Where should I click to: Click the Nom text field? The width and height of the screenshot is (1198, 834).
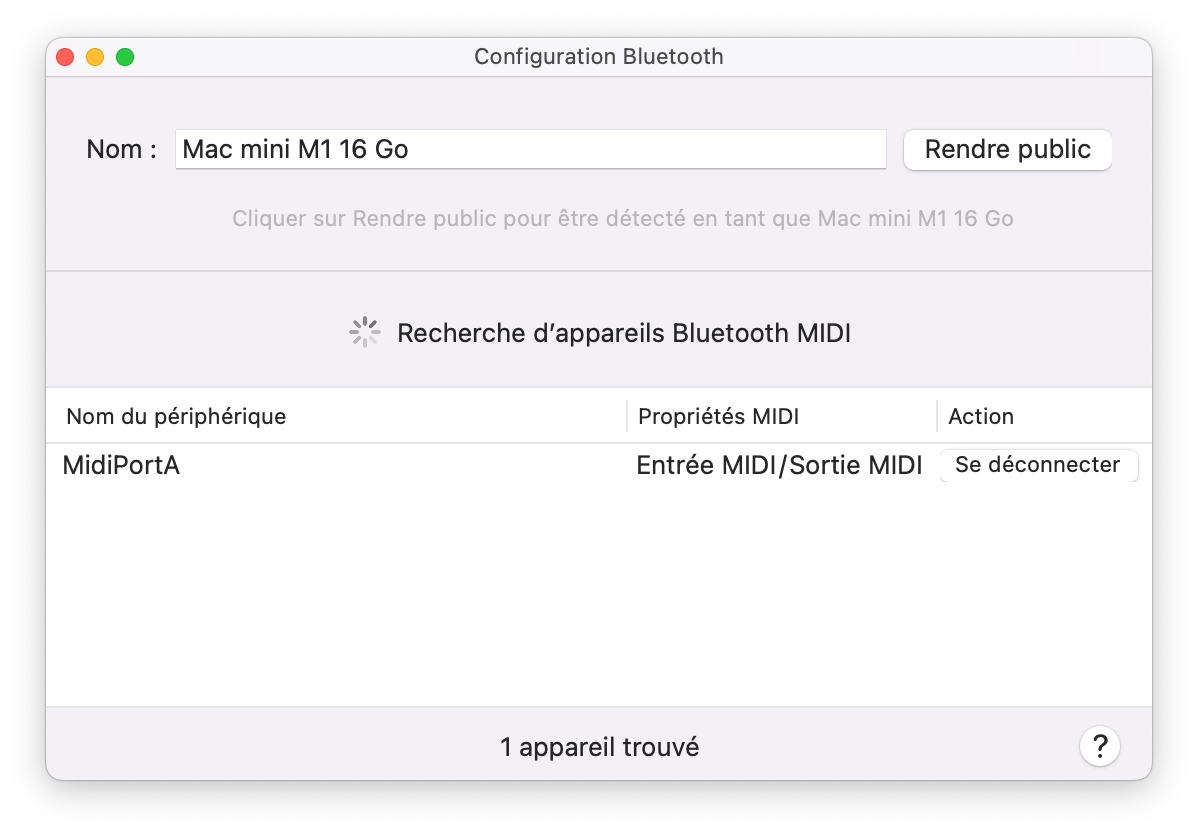tap(530, 149)
